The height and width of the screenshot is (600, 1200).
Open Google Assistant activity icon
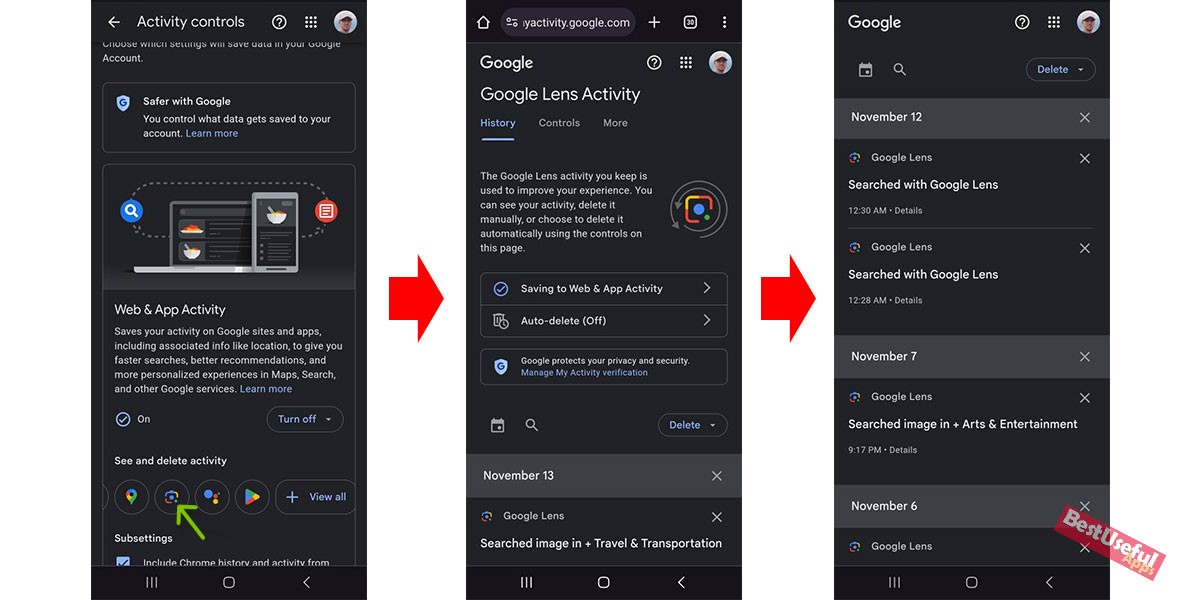pos(212,497)
